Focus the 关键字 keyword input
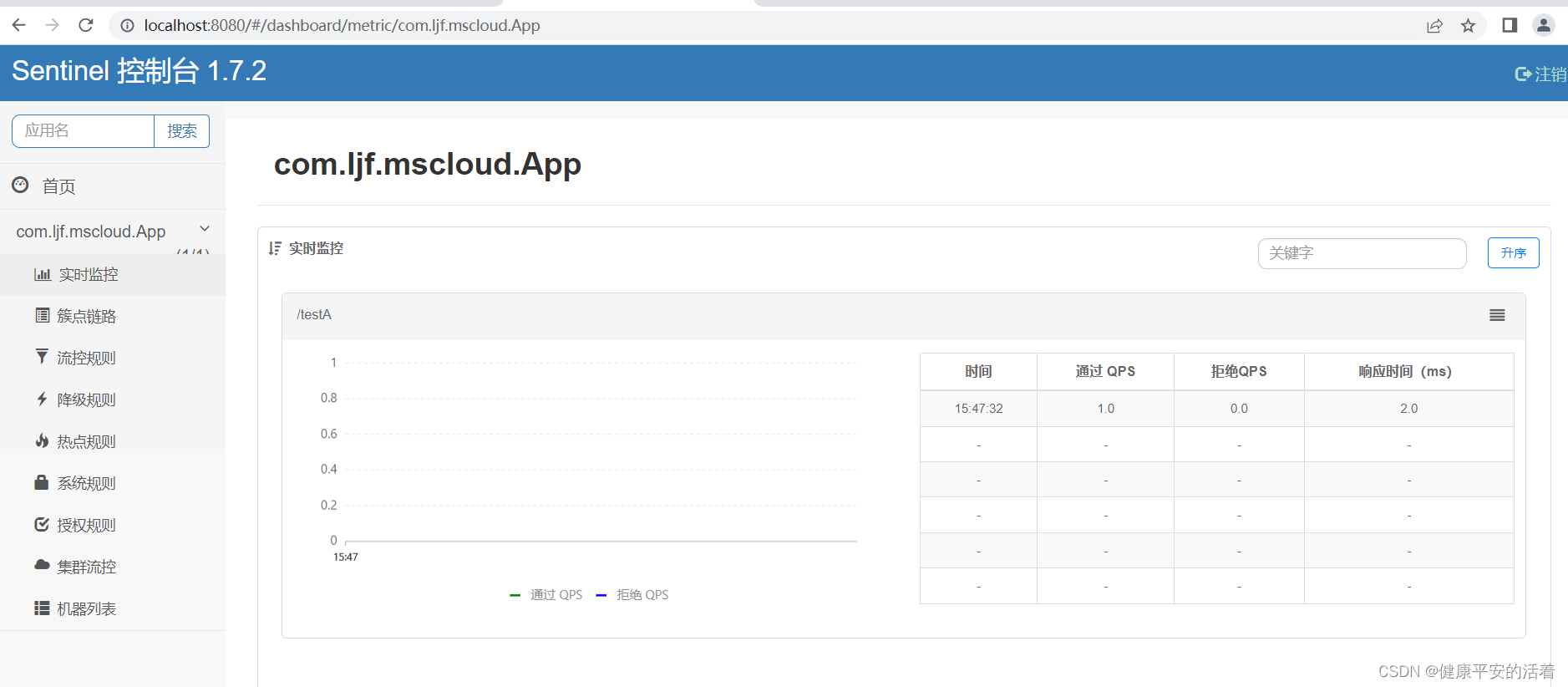Viewport: 1568px width, 687px height. tap(1362, 253)
